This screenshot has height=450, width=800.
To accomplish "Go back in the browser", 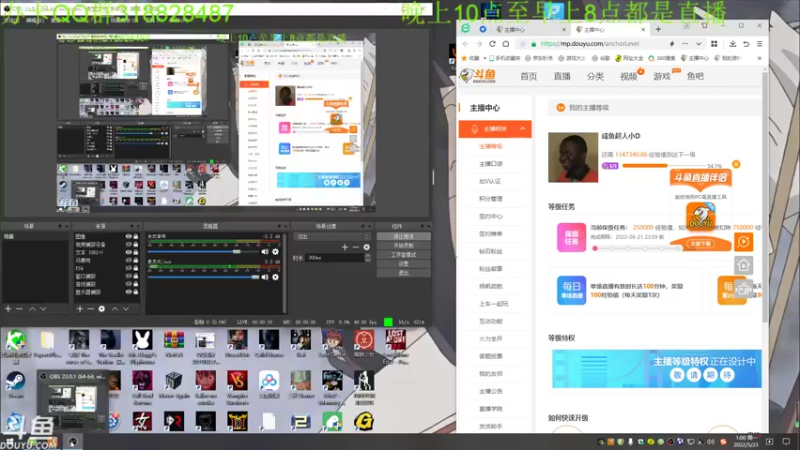I will click(465, 44).
